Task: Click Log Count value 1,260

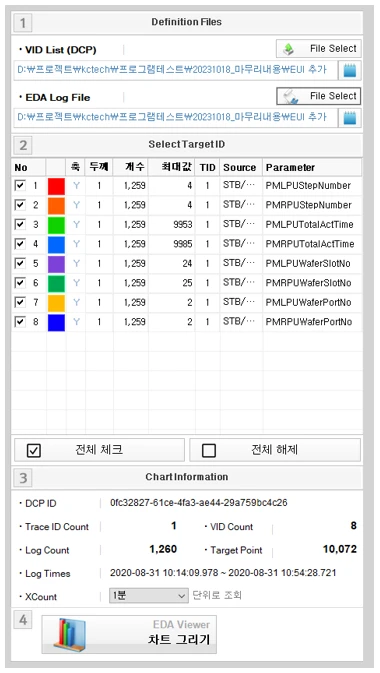Action: pos(163,549)
